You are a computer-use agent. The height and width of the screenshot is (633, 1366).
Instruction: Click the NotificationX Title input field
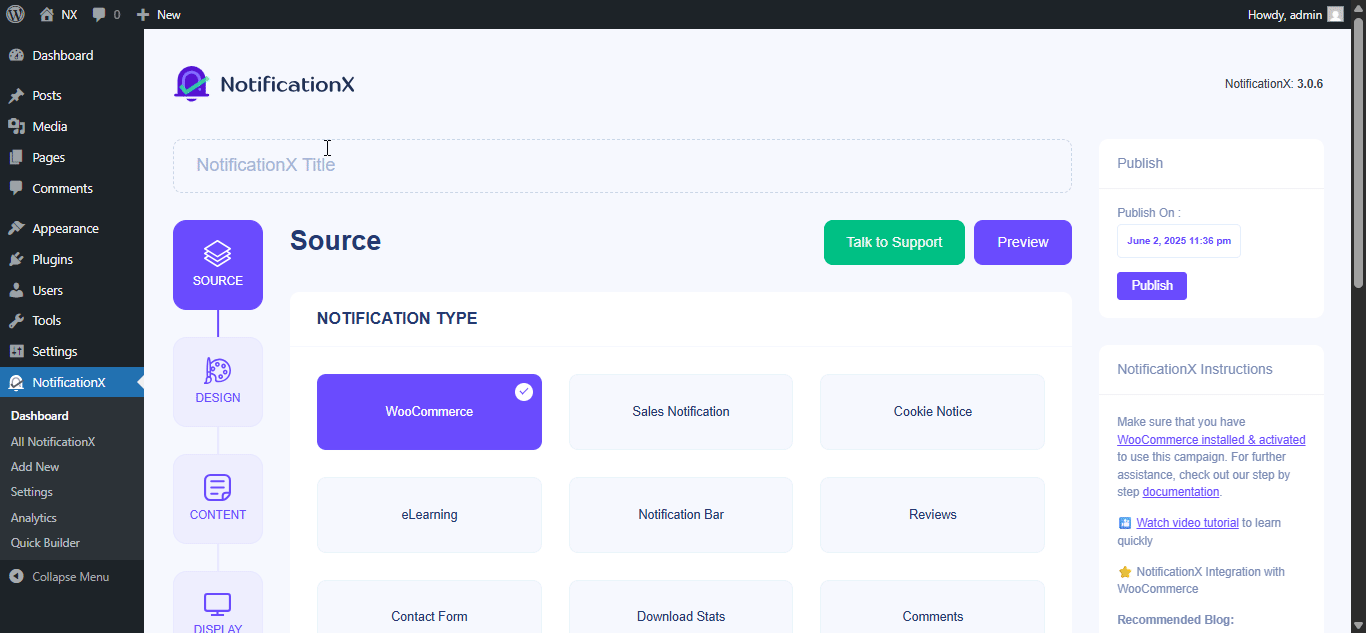pyautogui.click(x=622, y=166)
